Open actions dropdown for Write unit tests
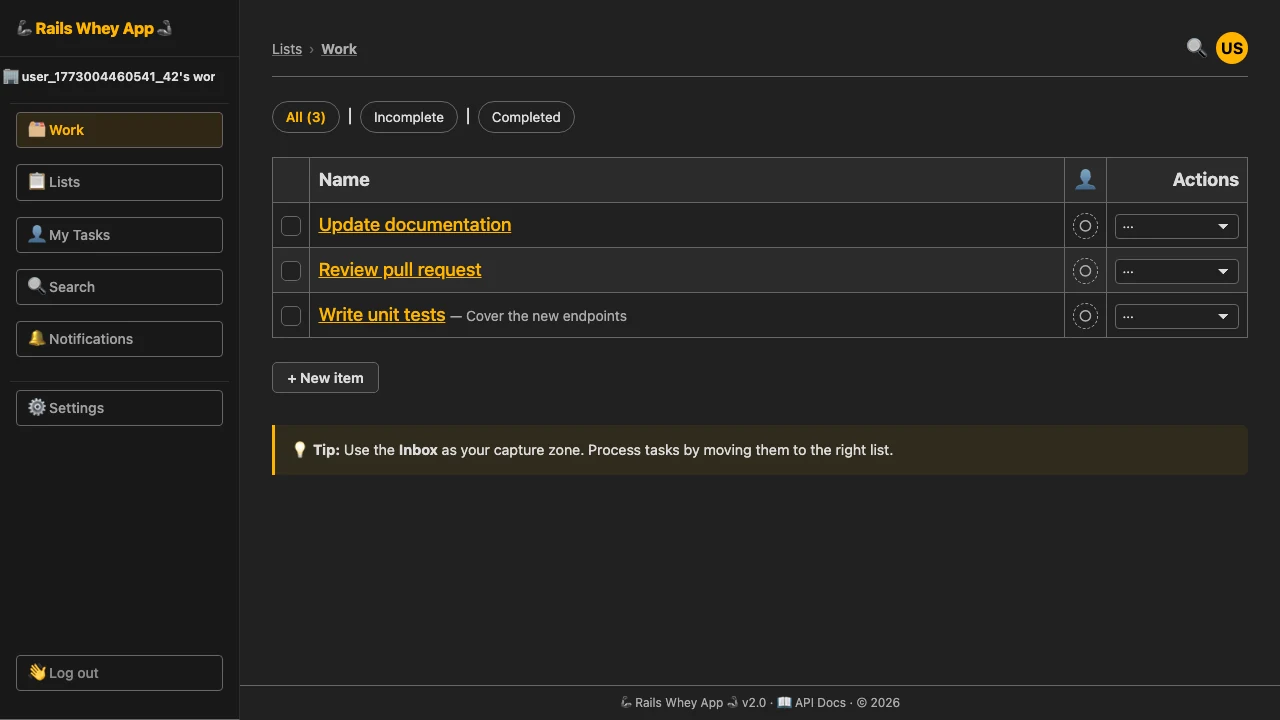Image resolution: width=1280 pixels, height=720 pixels. (1177, 317)
